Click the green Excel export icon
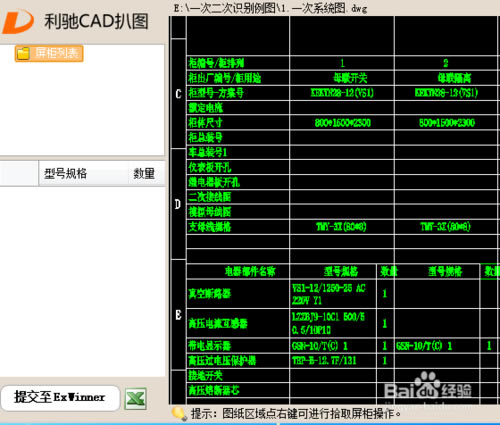The height and width of the screenshot is (425, 500). 135,399
